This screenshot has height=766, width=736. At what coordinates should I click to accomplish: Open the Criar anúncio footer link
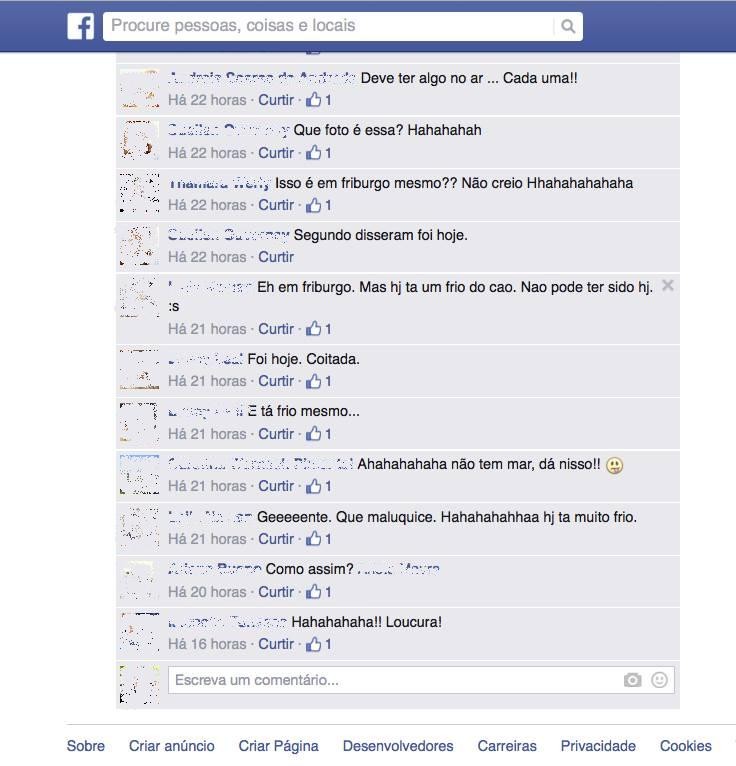click(171, 746)
